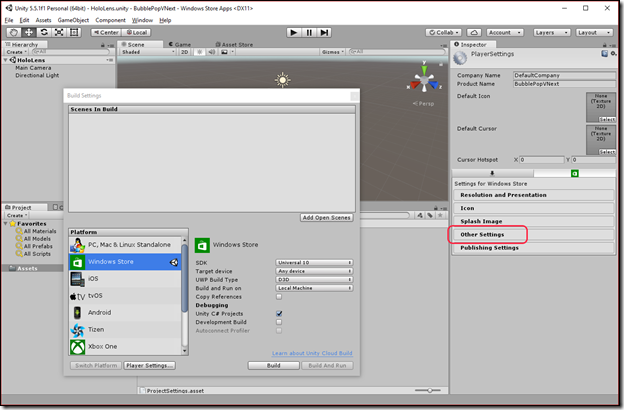624x410 pixels.
Task: Open UWP Build Type dropdown
Action: pos(314,280)
